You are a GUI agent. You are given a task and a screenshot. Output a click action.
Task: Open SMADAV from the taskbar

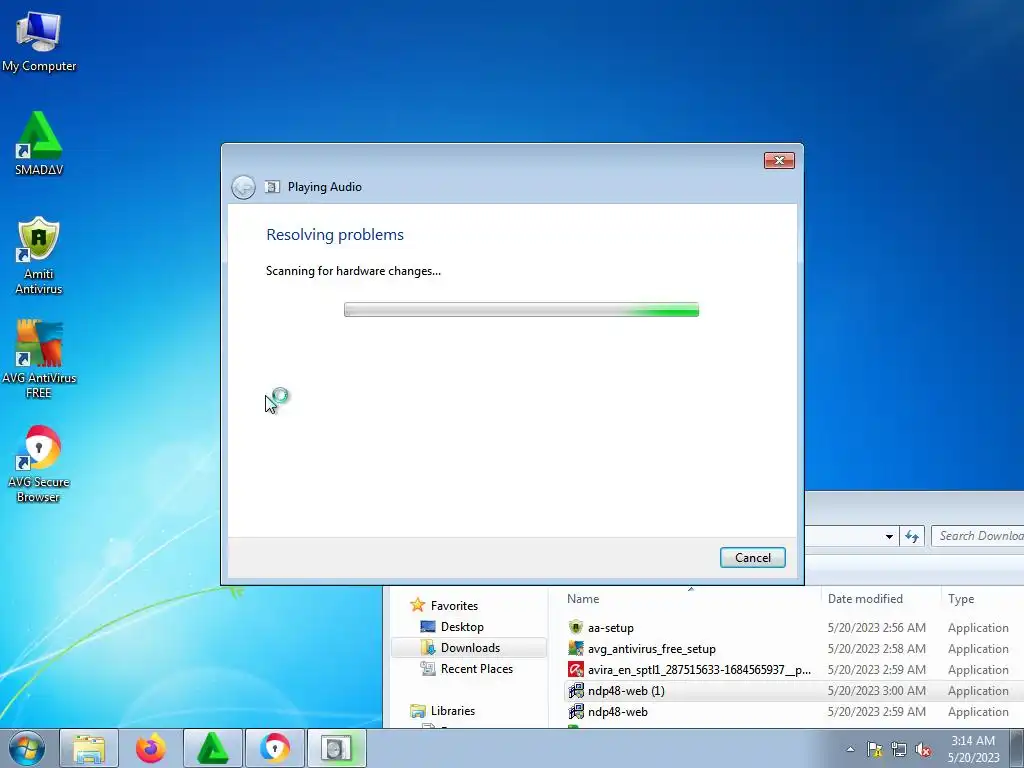(213, 748)
